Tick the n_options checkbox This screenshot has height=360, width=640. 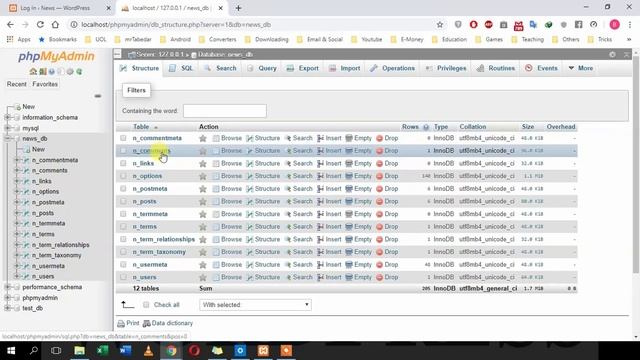click(123, 176)
